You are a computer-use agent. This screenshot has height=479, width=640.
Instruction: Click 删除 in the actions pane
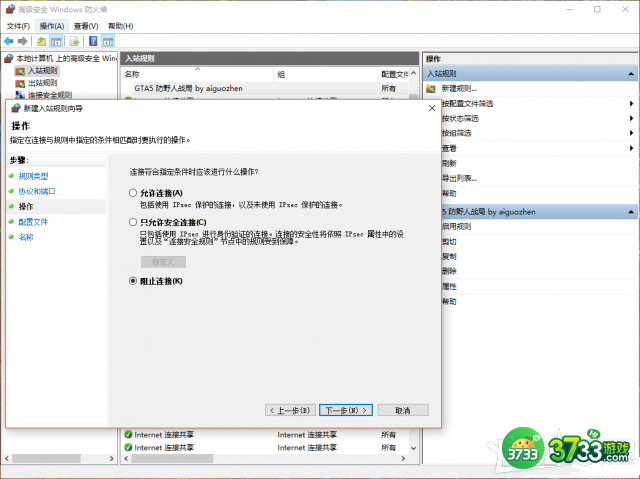(x=449, y=271)
